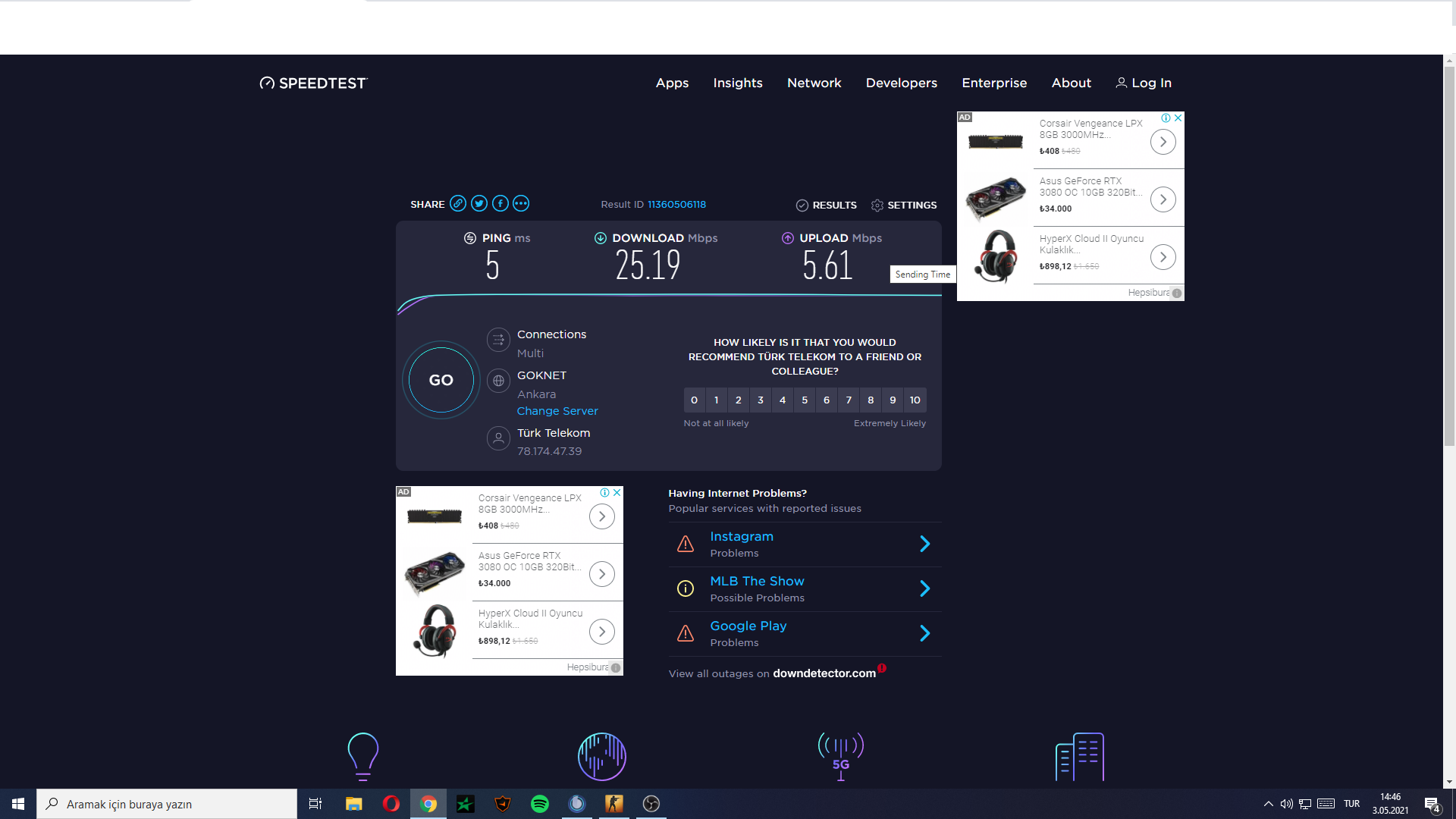Select rating 10 Extremely Likely
Image resolution: width=1456 pixels, height=819 pixels.
tap(915, 400)
